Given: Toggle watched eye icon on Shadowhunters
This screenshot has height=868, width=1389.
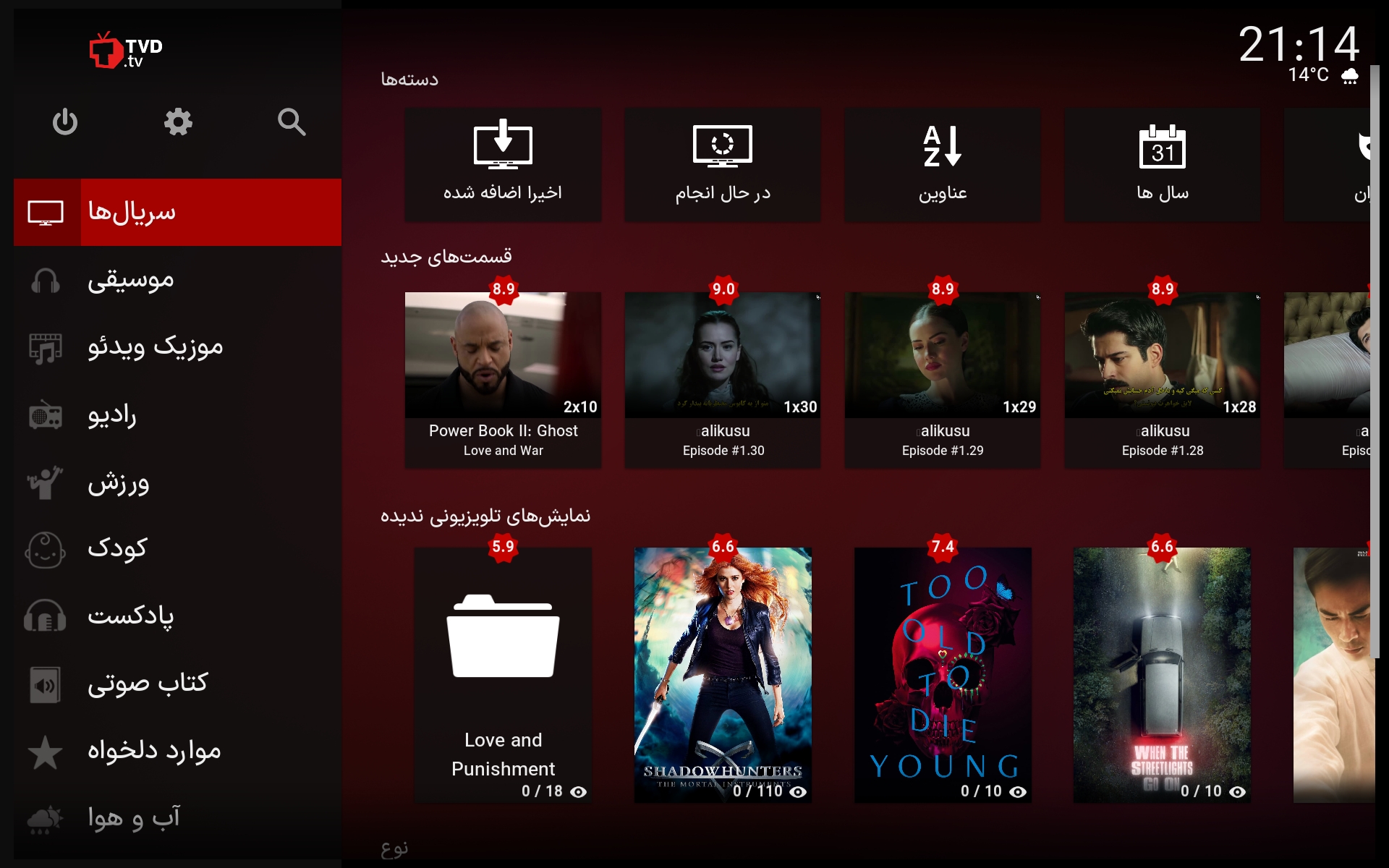Looking at the screenshot, I should coord(798,792).
